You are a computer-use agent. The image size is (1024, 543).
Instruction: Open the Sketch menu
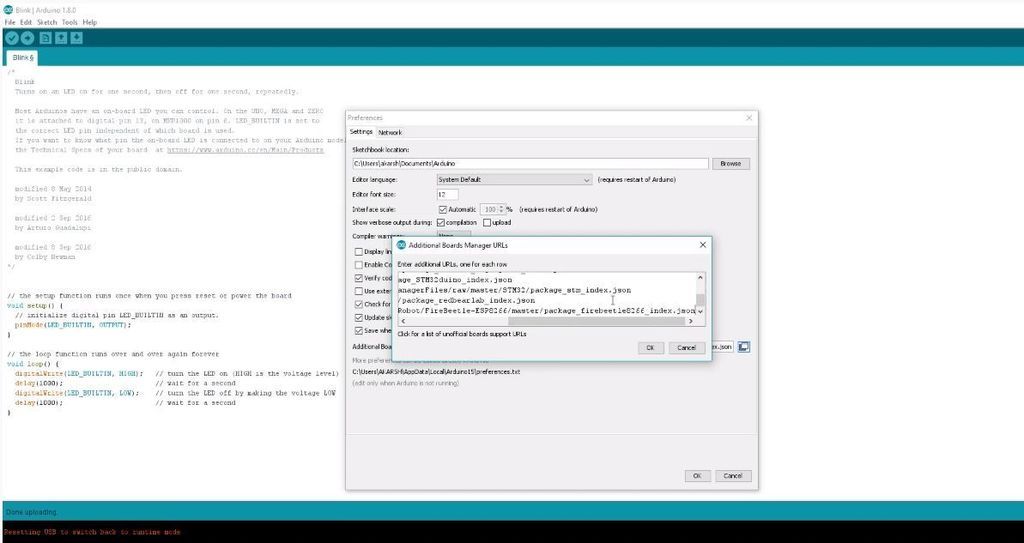[47, 22]
